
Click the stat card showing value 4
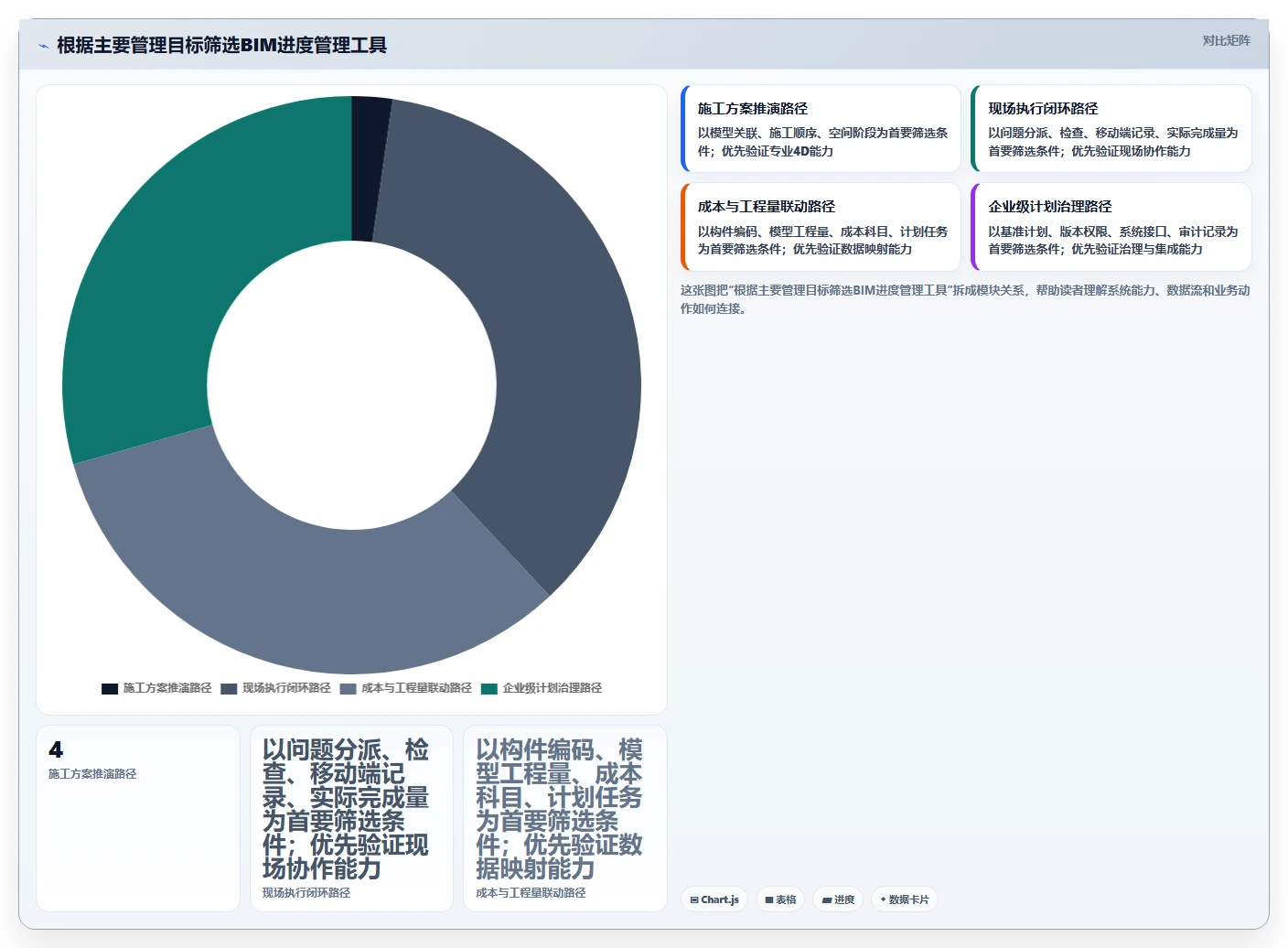coord(138,818)
